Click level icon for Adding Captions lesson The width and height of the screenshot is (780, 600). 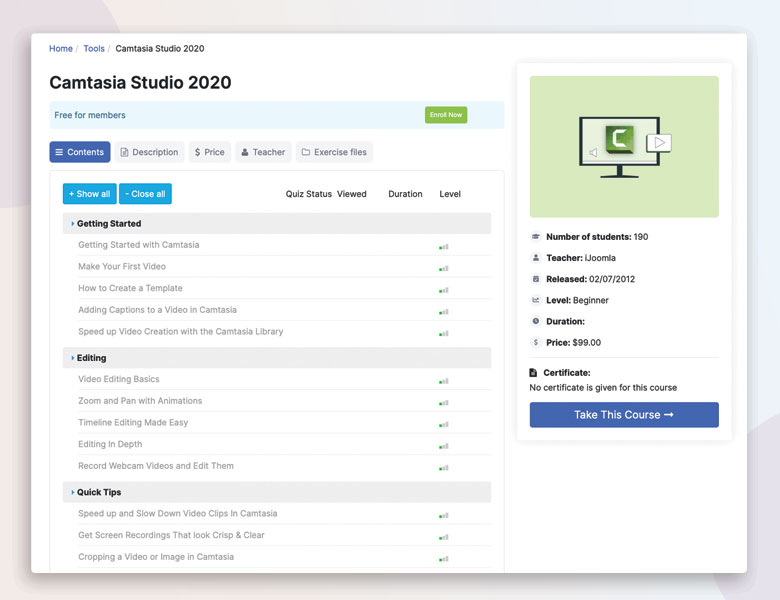point(444,312)
